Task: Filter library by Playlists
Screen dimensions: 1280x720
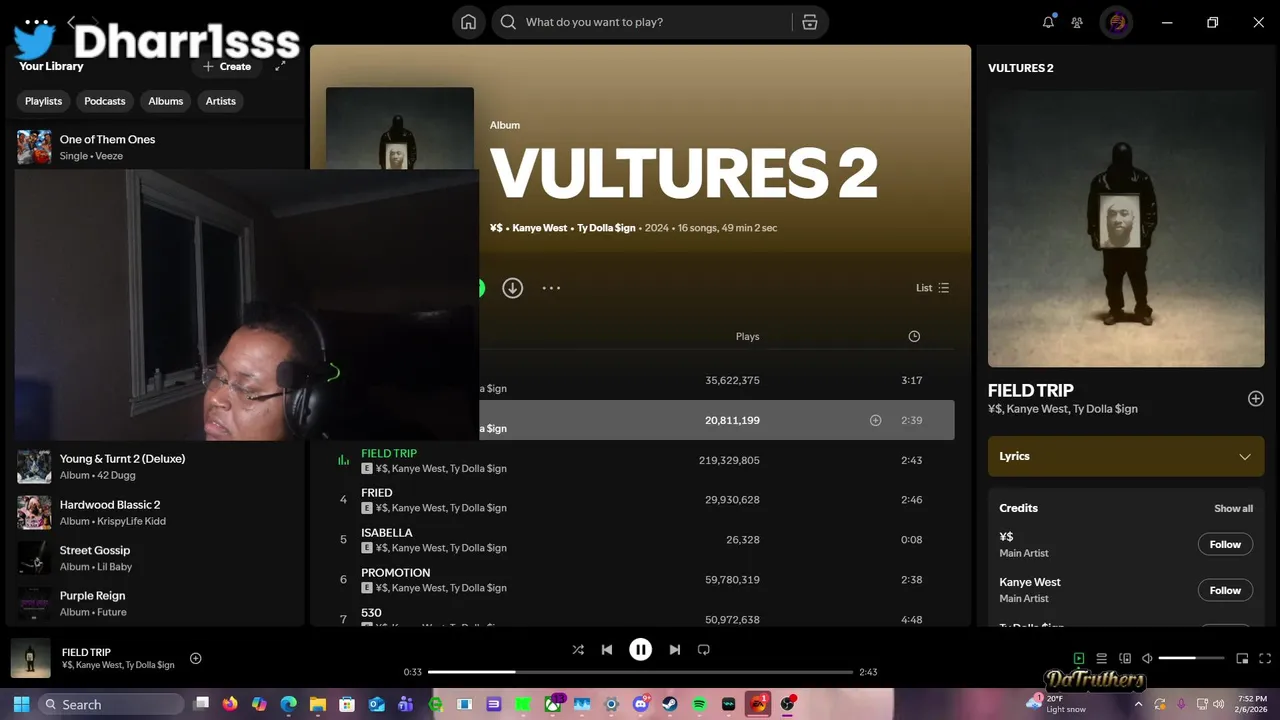Action: coord(44,101)
